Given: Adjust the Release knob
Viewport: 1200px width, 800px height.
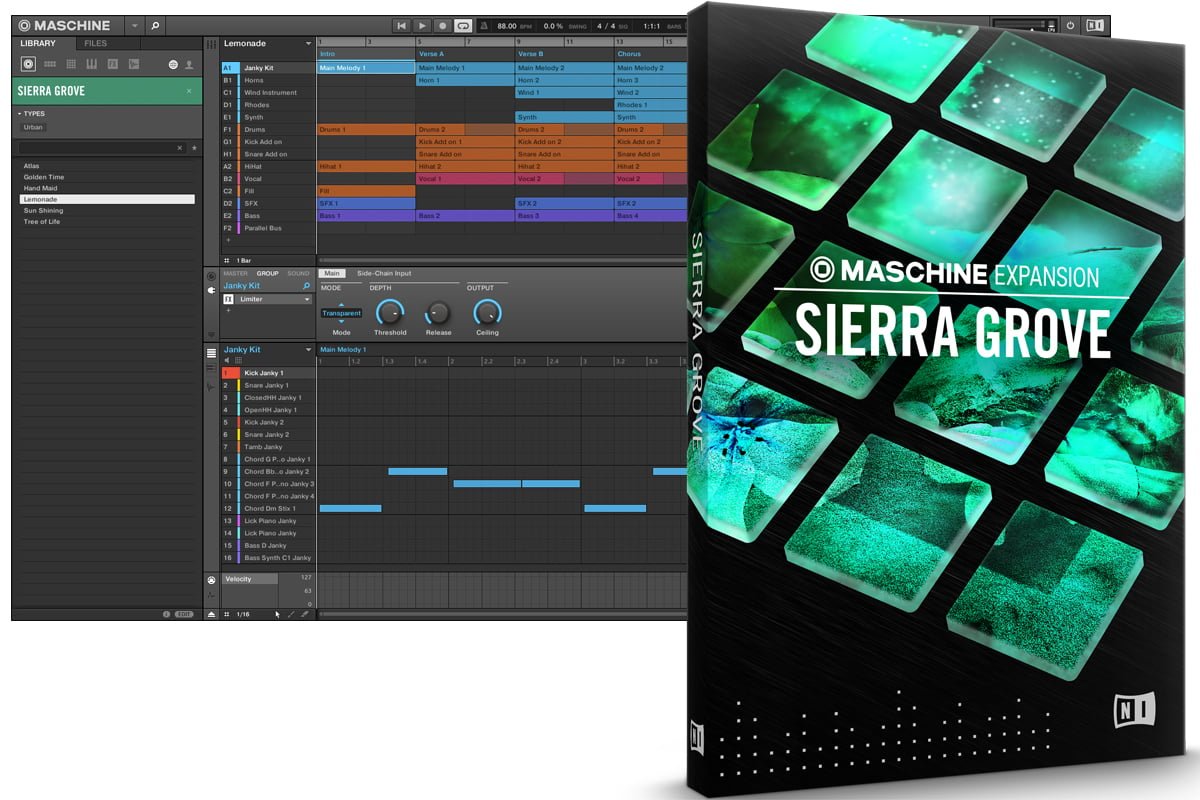Looking at the screenshot, I should click(x=438, y=313).
